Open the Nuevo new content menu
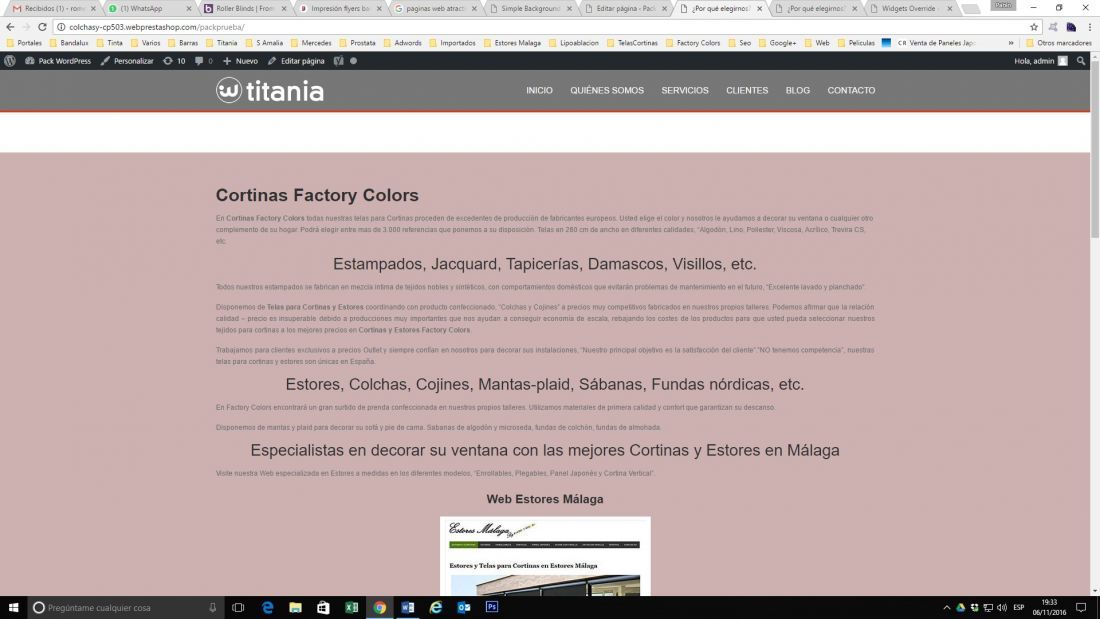Image resolution: width=1100 pixels, height=619 pixels. [240, 61]
